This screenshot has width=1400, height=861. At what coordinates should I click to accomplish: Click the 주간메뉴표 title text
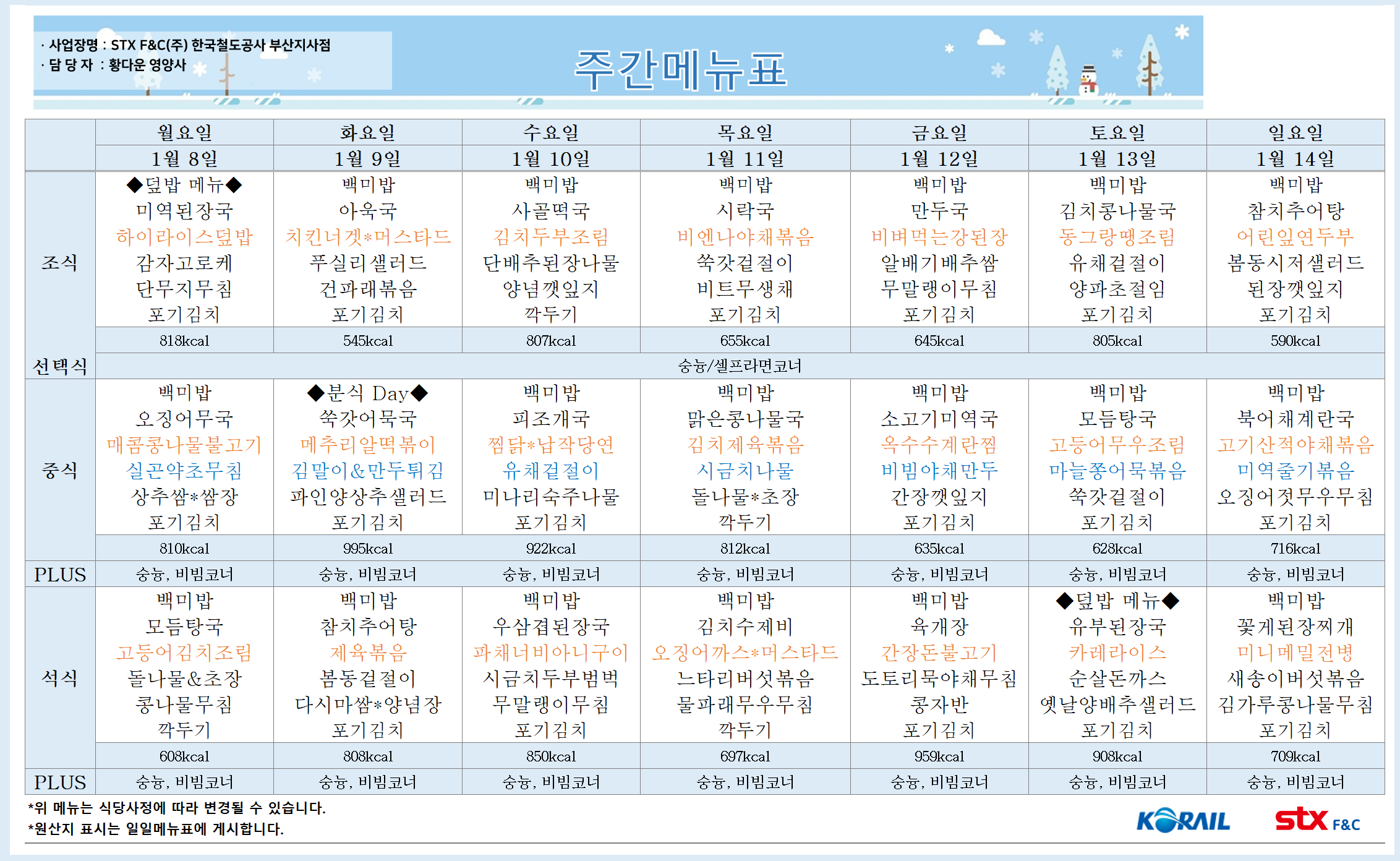(680, 70)
